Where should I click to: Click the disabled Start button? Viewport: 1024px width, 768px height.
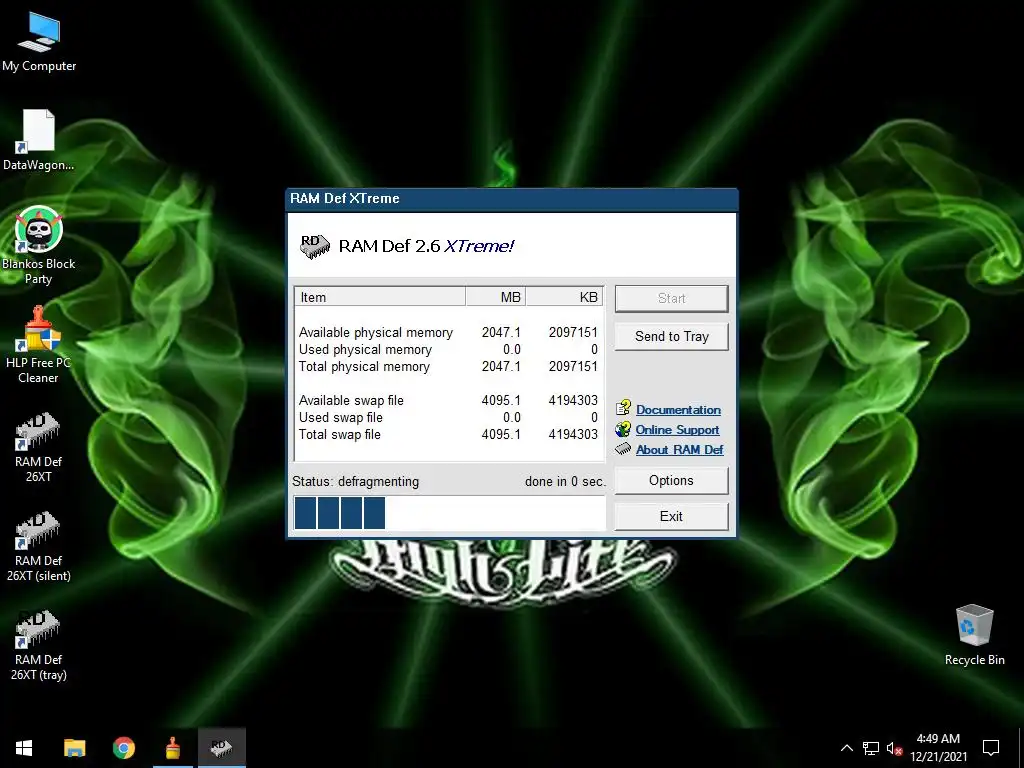(x=671, y=298)
